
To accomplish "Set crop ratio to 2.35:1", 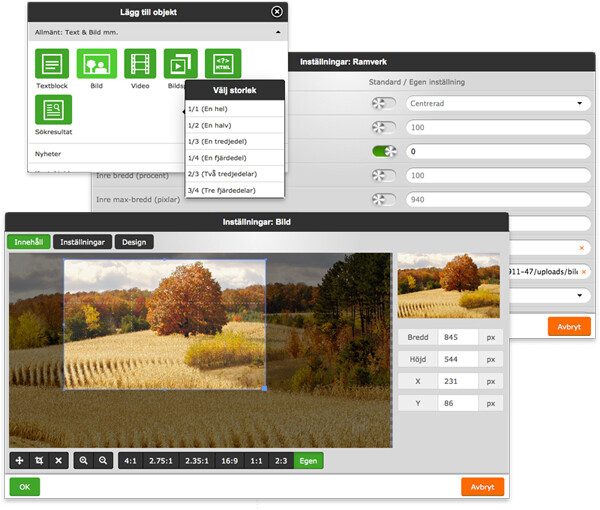I will 197,461.
